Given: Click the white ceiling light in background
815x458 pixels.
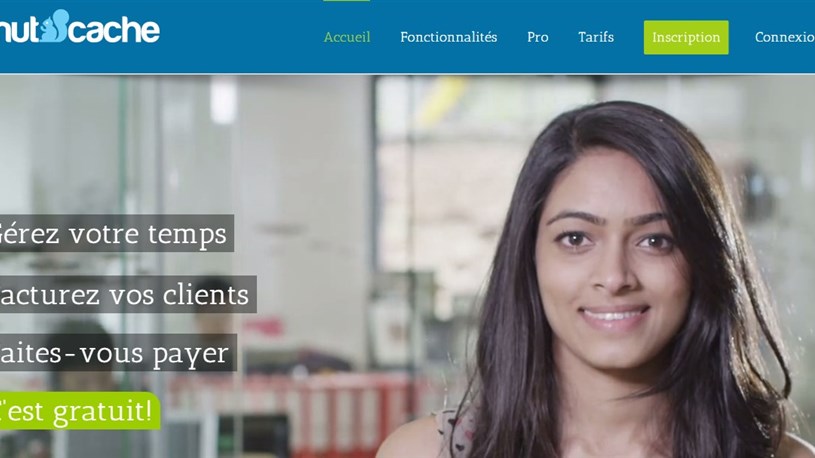Looking at the screenshot, I should click(224, 100).
